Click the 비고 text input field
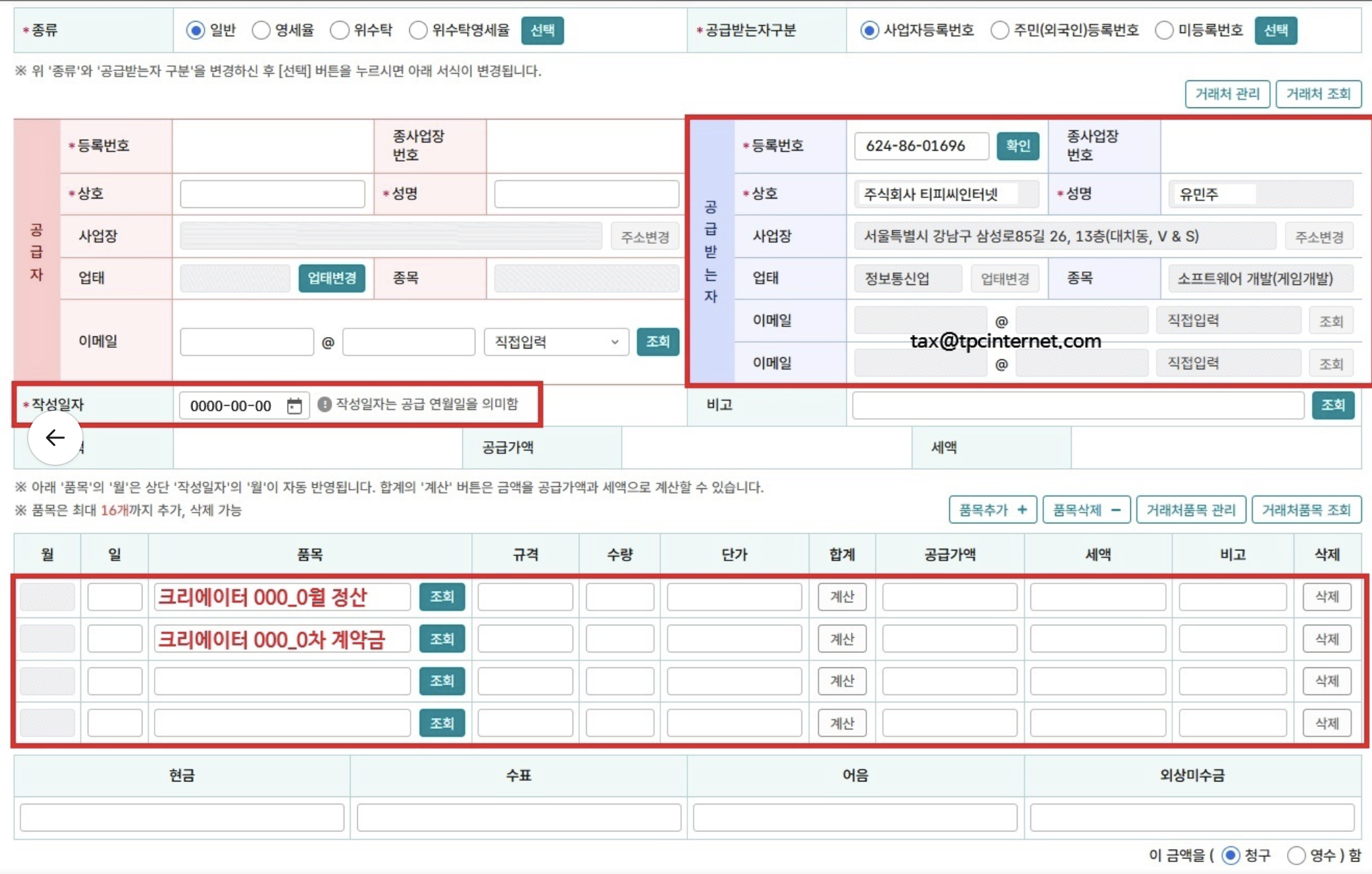Viewport: 1372px width, 874px height. 1078,405
